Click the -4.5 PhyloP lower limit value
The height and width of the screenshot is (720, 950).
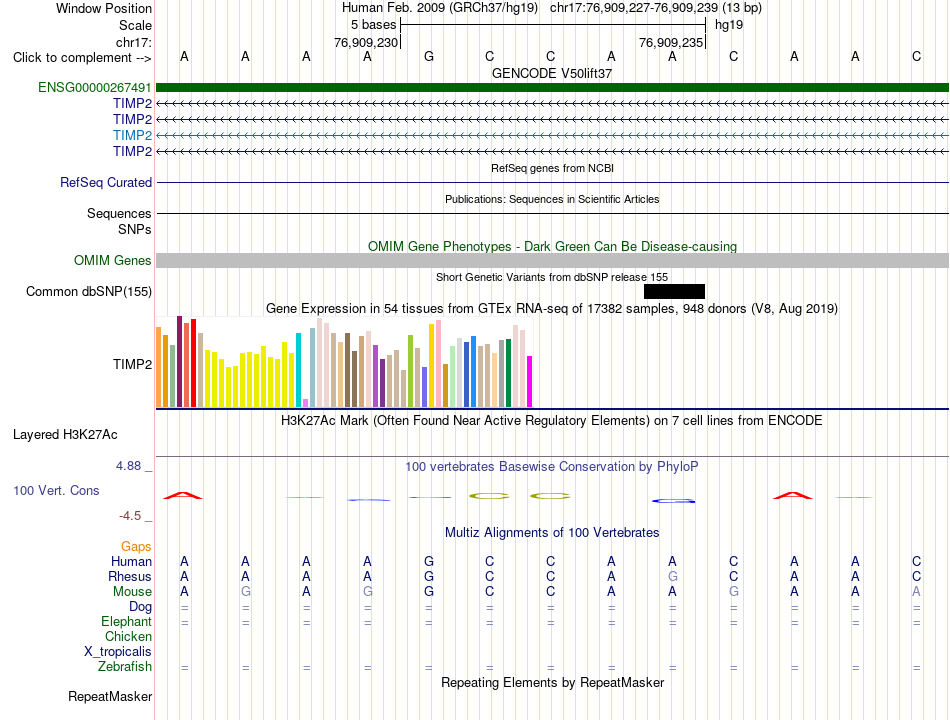(x=130, y=516)
